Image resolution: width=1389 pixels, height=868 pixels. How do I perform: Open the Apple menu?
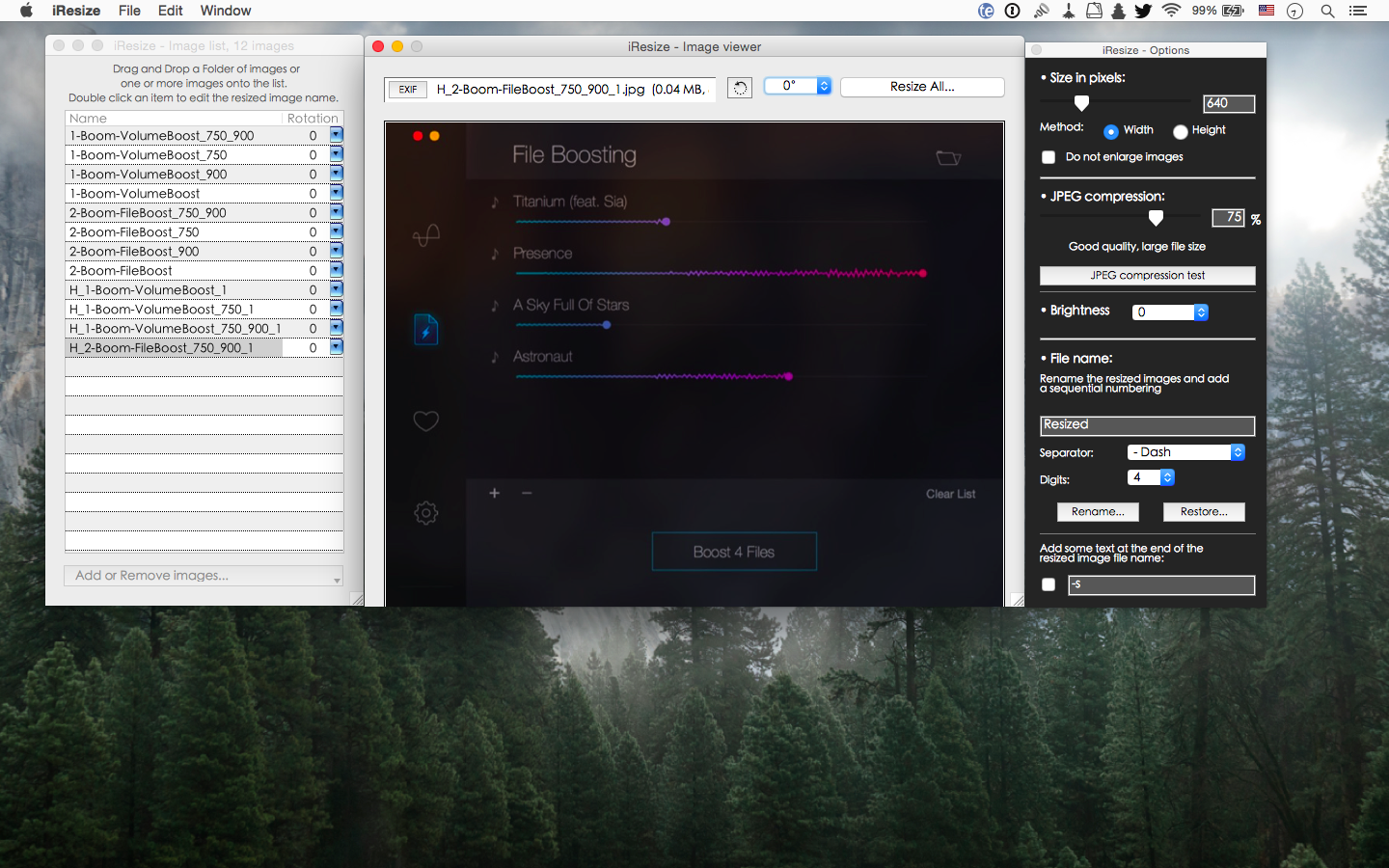coord(26,11)
